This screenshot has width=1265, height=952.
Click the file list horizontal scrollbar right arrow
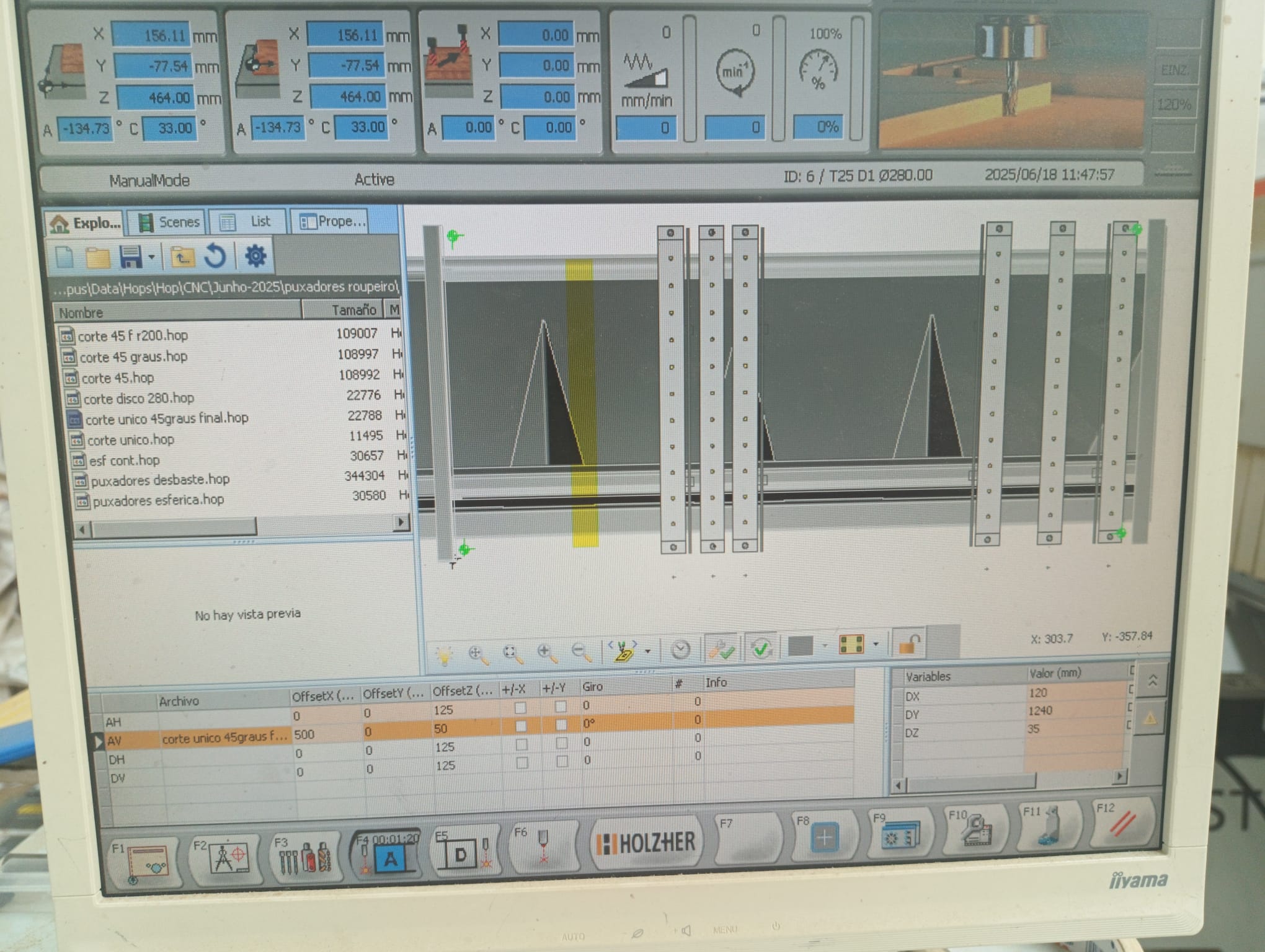tap(401, 522)
